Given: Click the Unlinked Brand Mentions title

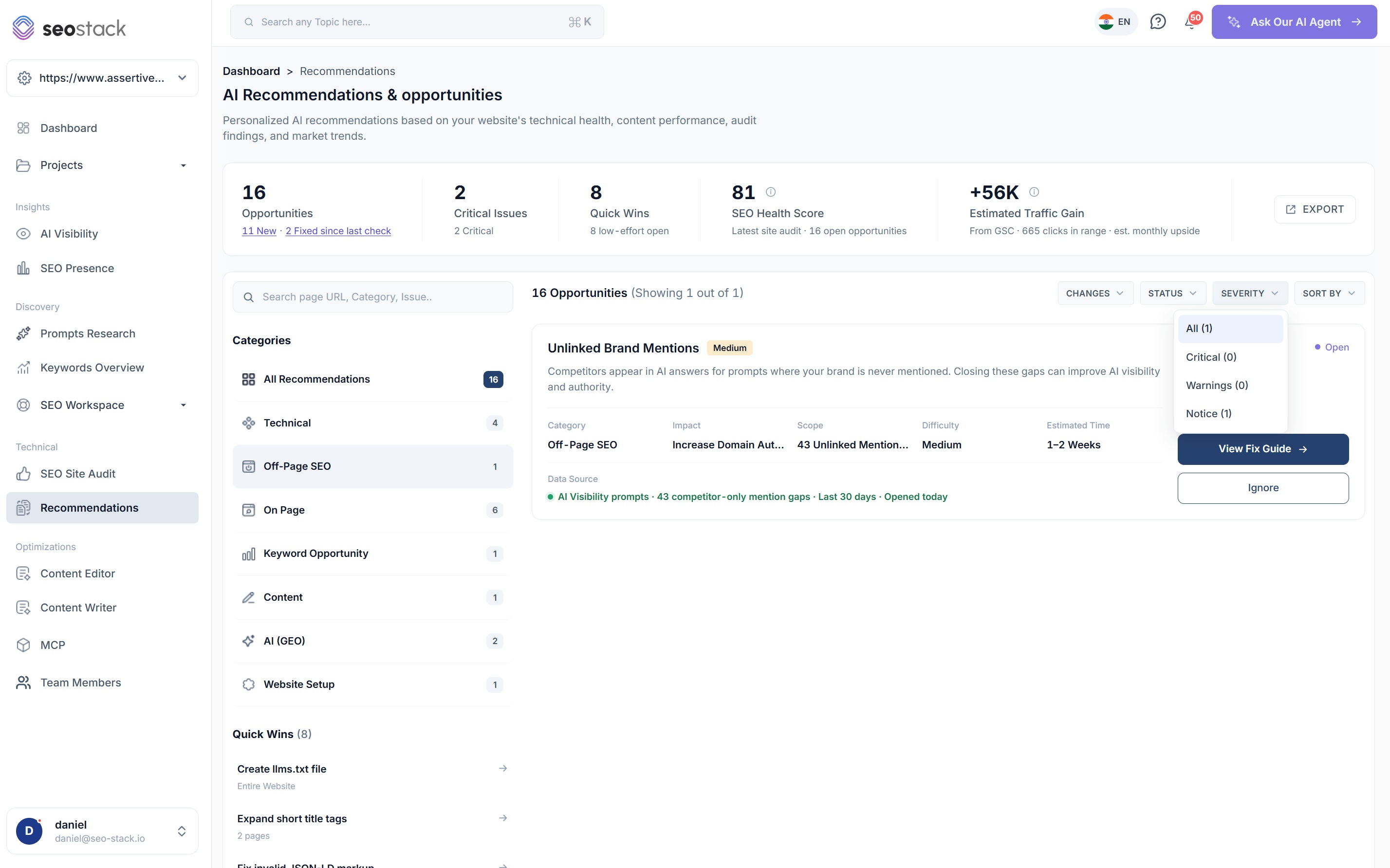Looking at the screenshot, I should (x=623, y=348).
